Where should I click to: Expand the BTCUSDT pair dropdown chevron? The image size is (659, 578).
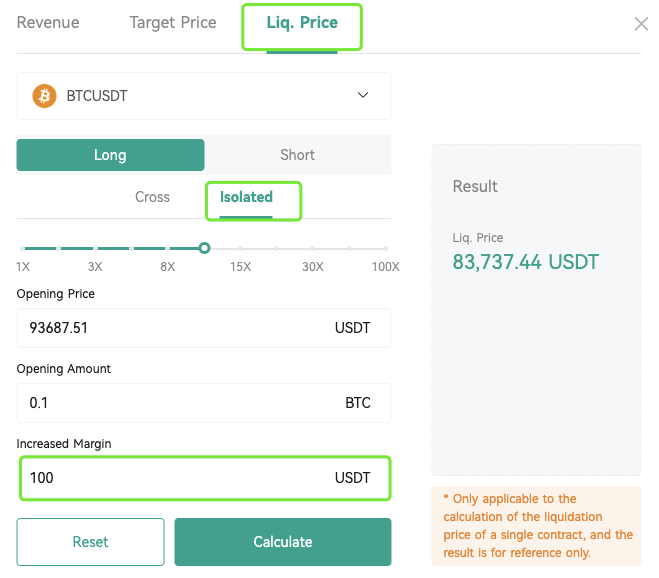pos(363,96)
